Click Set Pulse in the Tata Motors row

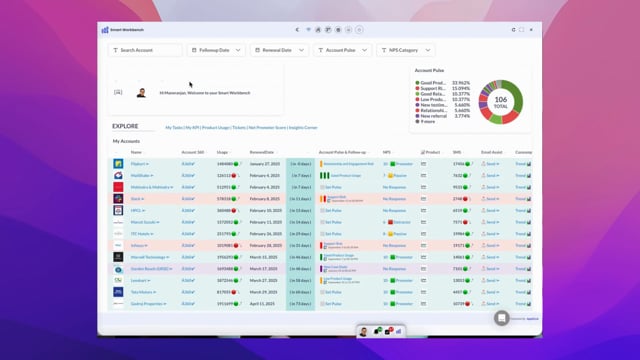click(331, 292)
